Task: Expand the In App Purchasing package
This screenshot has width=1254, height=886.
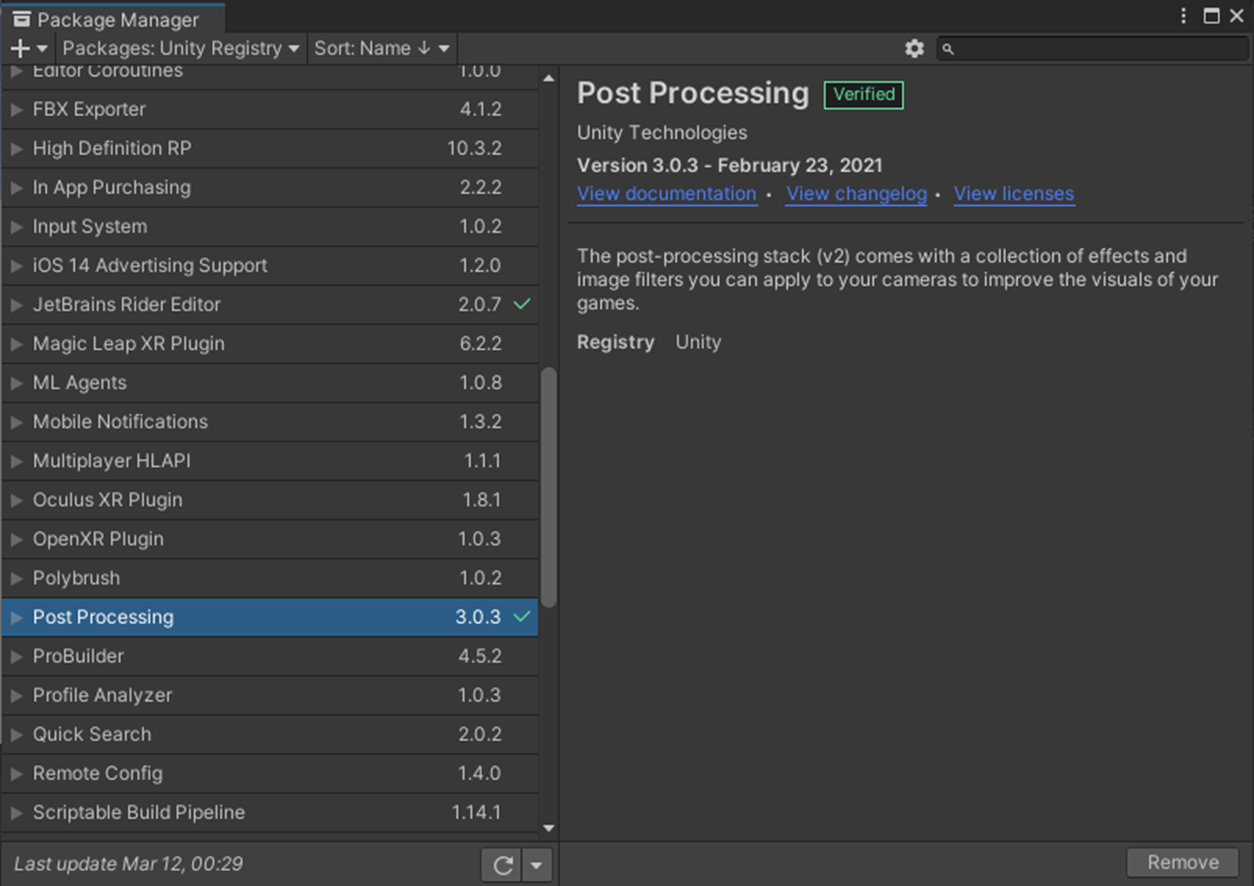Action: pos(16,187)
